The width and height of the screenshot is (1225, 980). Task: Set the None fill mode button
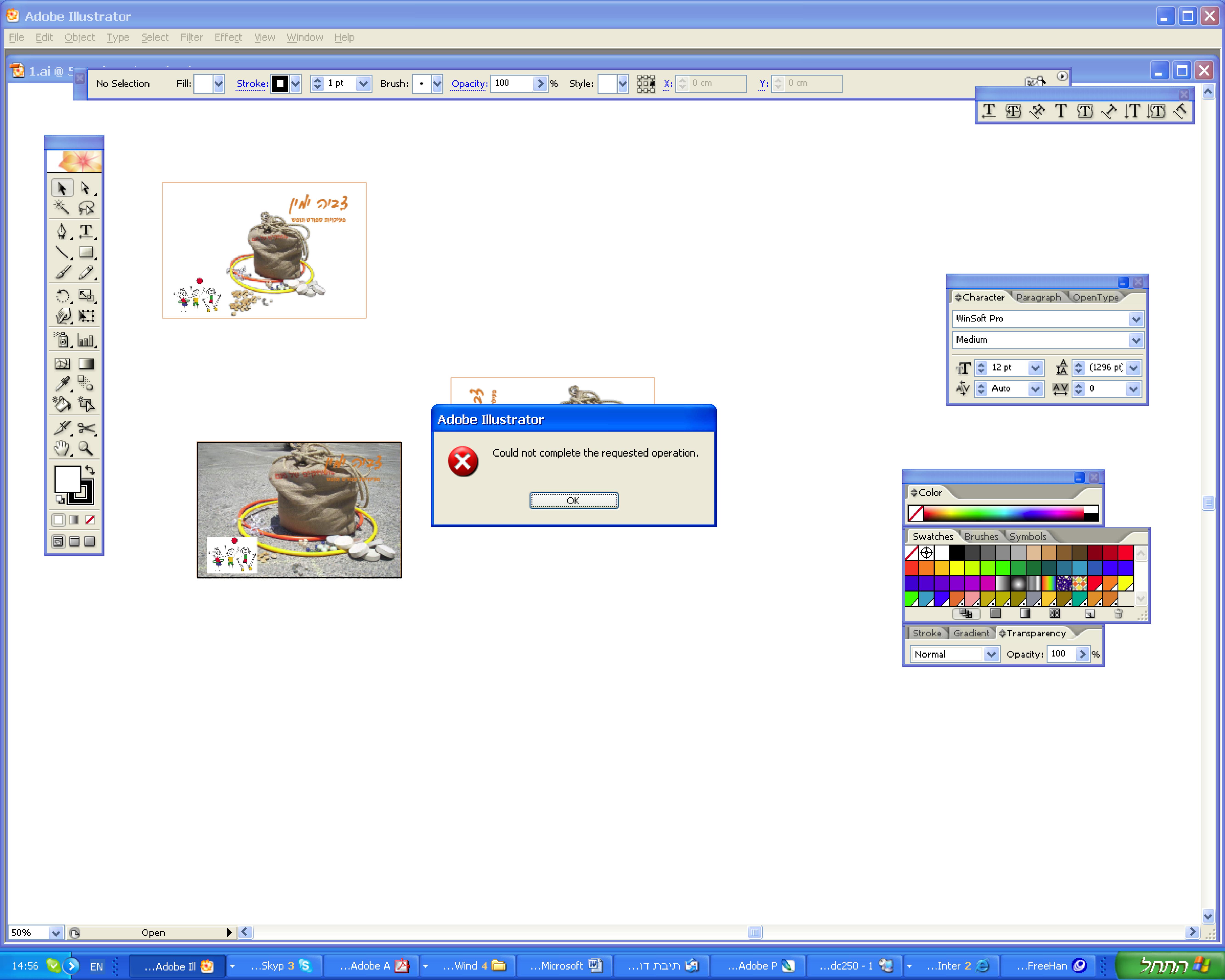(x=90, y=520)
